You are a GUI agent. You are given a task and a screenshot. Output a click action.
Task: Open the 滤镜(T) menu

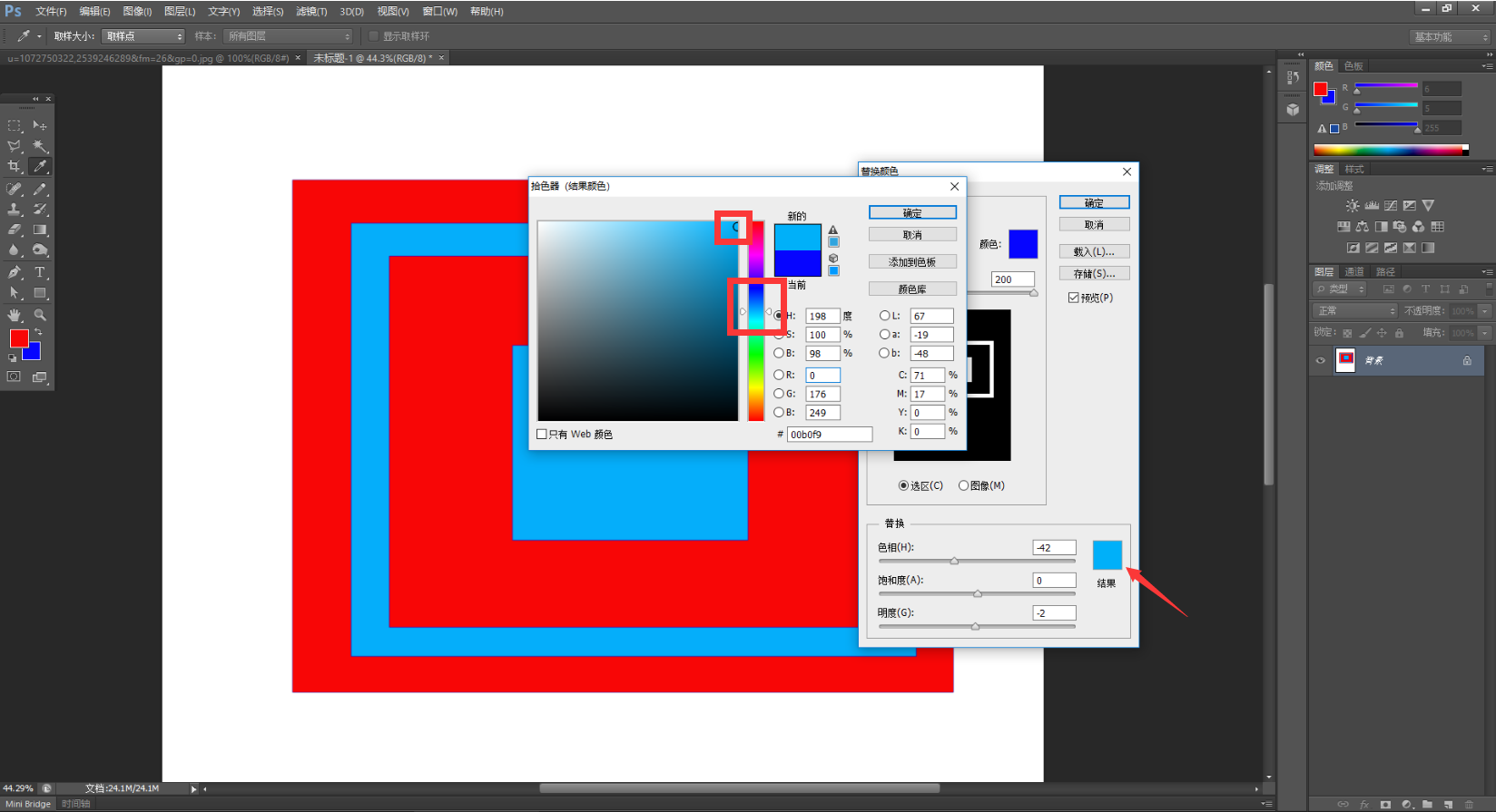coord(311,12)
